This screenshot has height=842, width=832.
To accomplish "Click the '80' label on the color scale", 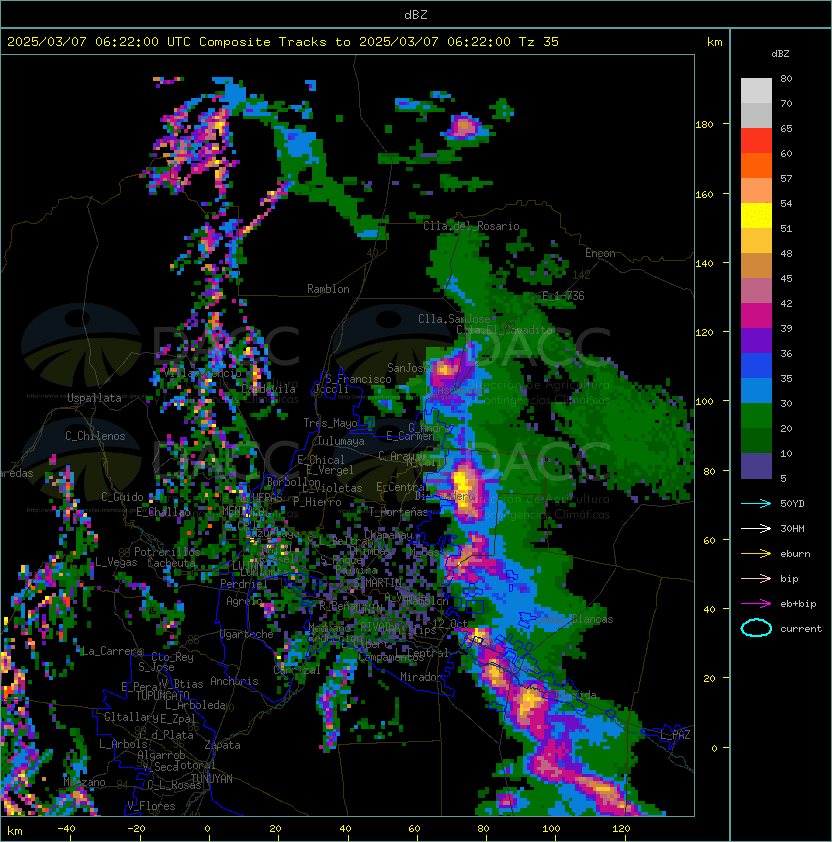I will (x=786, y=78).
